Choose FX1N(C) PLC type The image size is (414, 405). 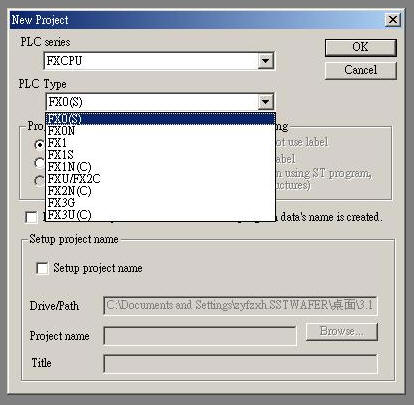click(x=160, y=167)
